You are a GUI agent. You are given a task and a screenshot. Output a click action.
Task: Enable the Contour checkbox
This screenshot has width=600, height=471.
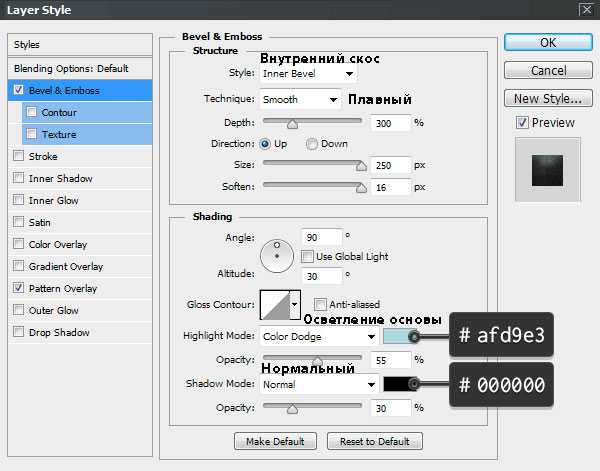tap(32, 112)
